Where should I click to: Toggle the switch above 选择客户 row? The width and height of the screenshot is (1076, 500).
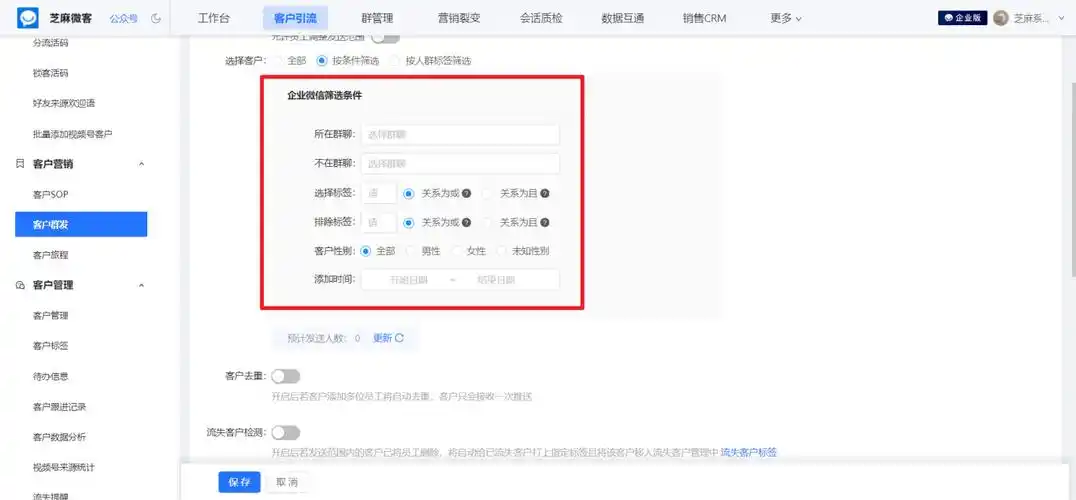385,37
